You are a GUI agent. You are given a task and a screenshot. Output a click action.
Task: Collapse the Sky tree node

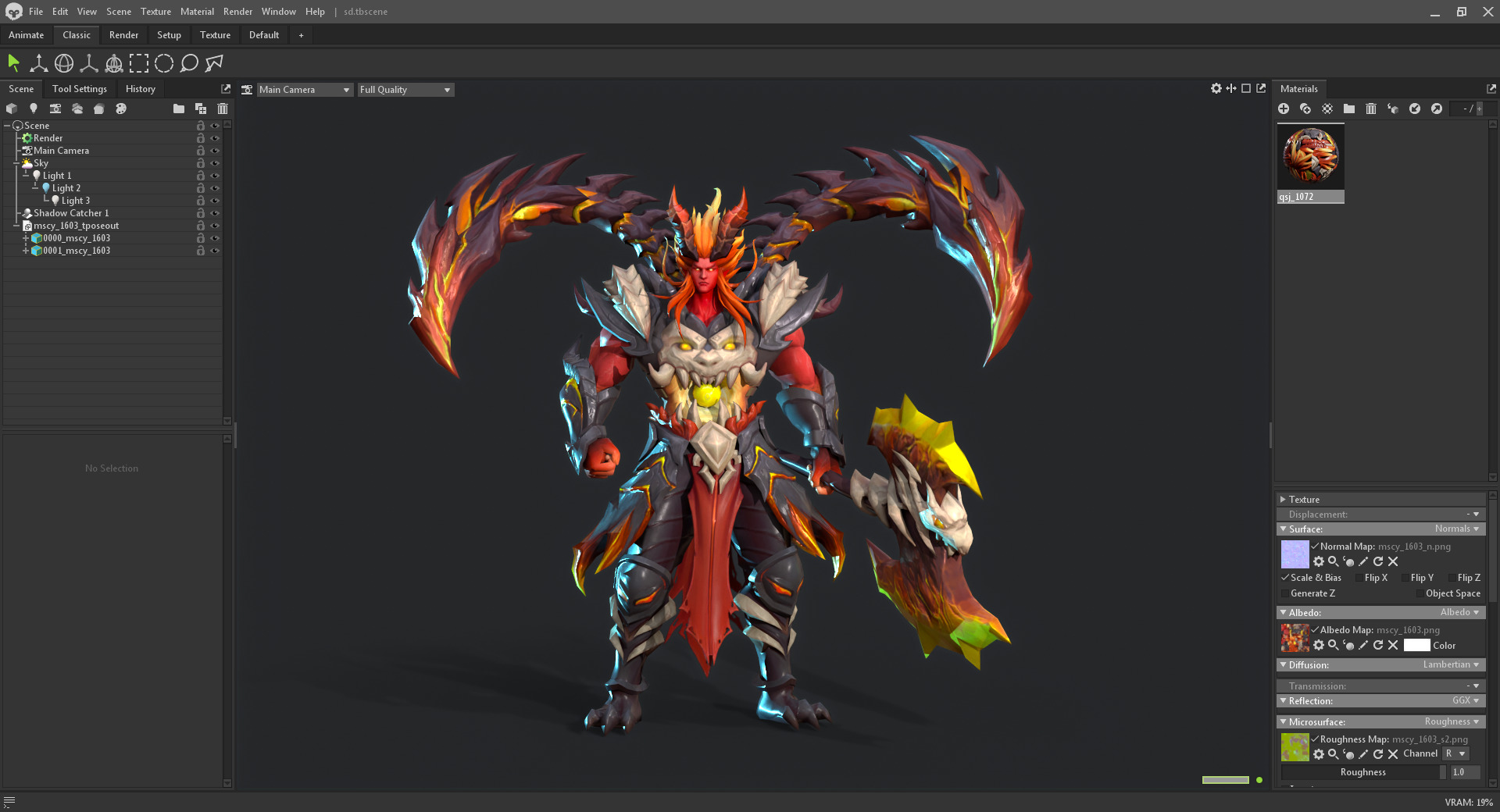pyautogui.click(x=16, y=163)
